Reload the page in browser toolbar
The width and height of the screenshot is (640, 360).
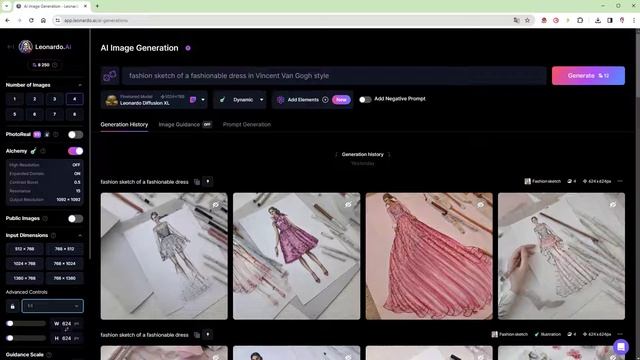[x=31, y=20]
